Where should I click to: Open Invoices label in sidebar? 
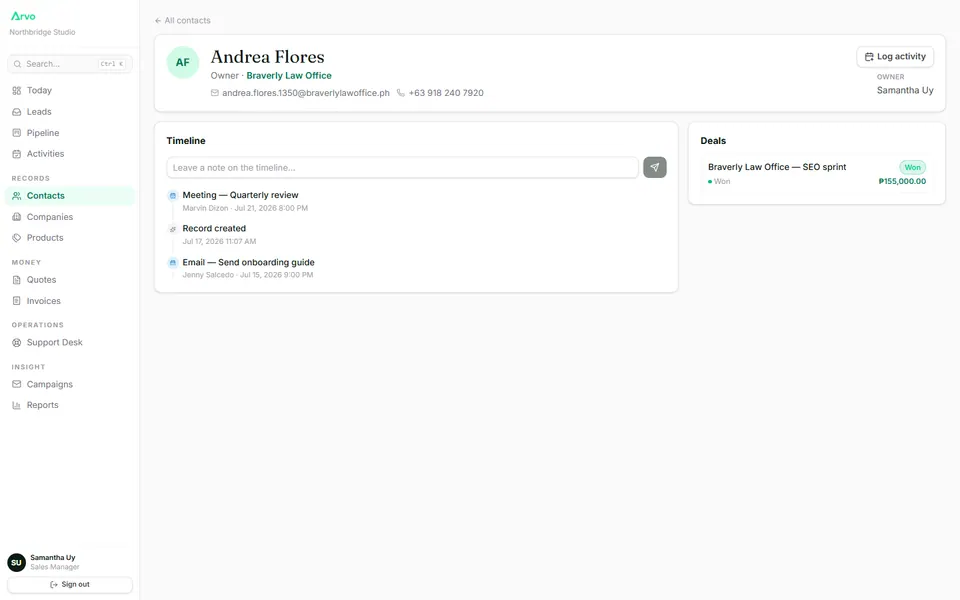43,301
